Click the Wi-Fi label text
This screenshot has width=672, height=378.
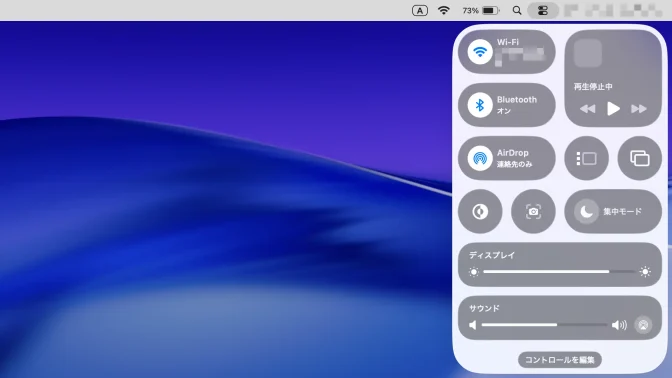[507, 42]
